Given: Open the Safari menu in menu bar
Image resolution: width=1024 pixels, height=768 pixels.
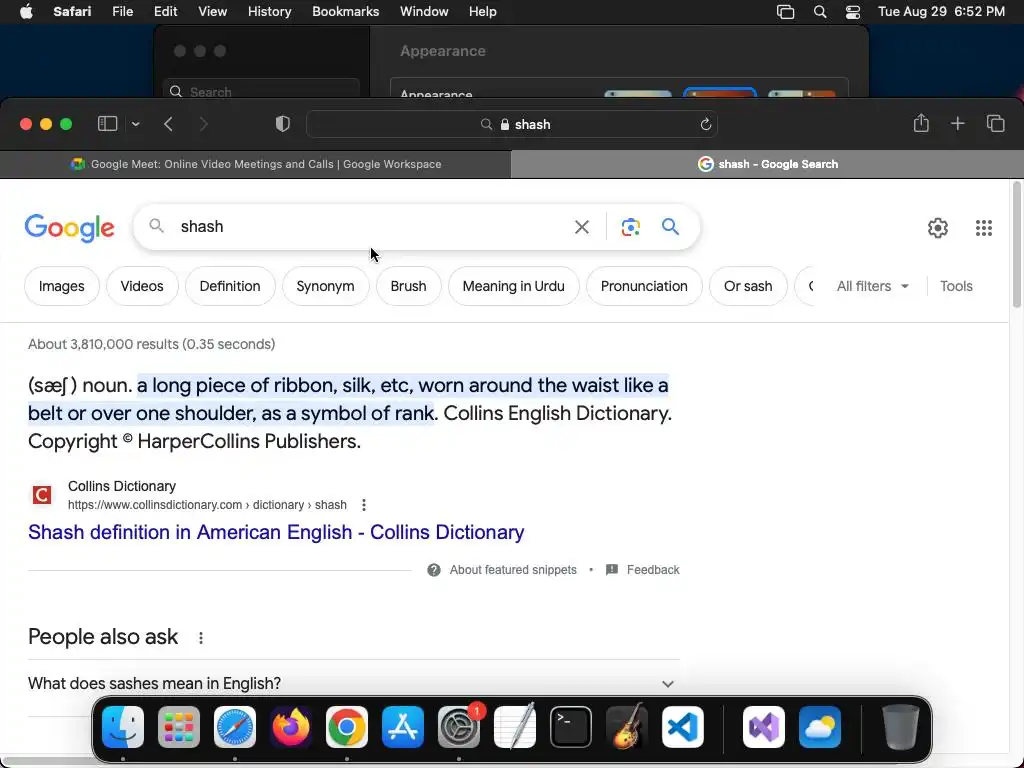Looking at the screenshot, I should click(x=72, y=12).
